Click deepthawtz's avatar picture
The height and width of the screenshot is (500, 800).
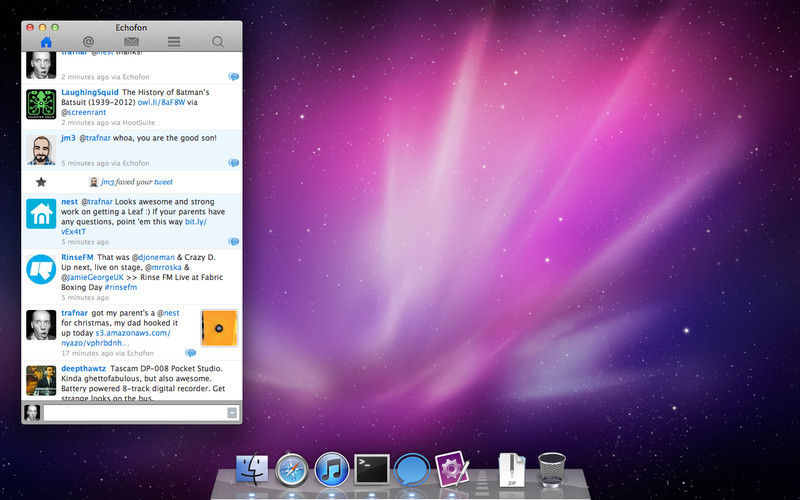tap(41, 381)
